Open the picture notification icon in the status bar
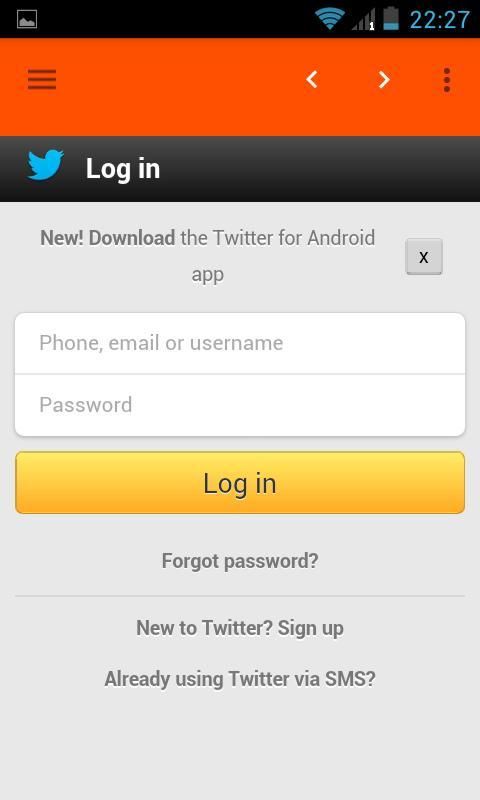The image size is (480, 800). (x=27, y=19)
